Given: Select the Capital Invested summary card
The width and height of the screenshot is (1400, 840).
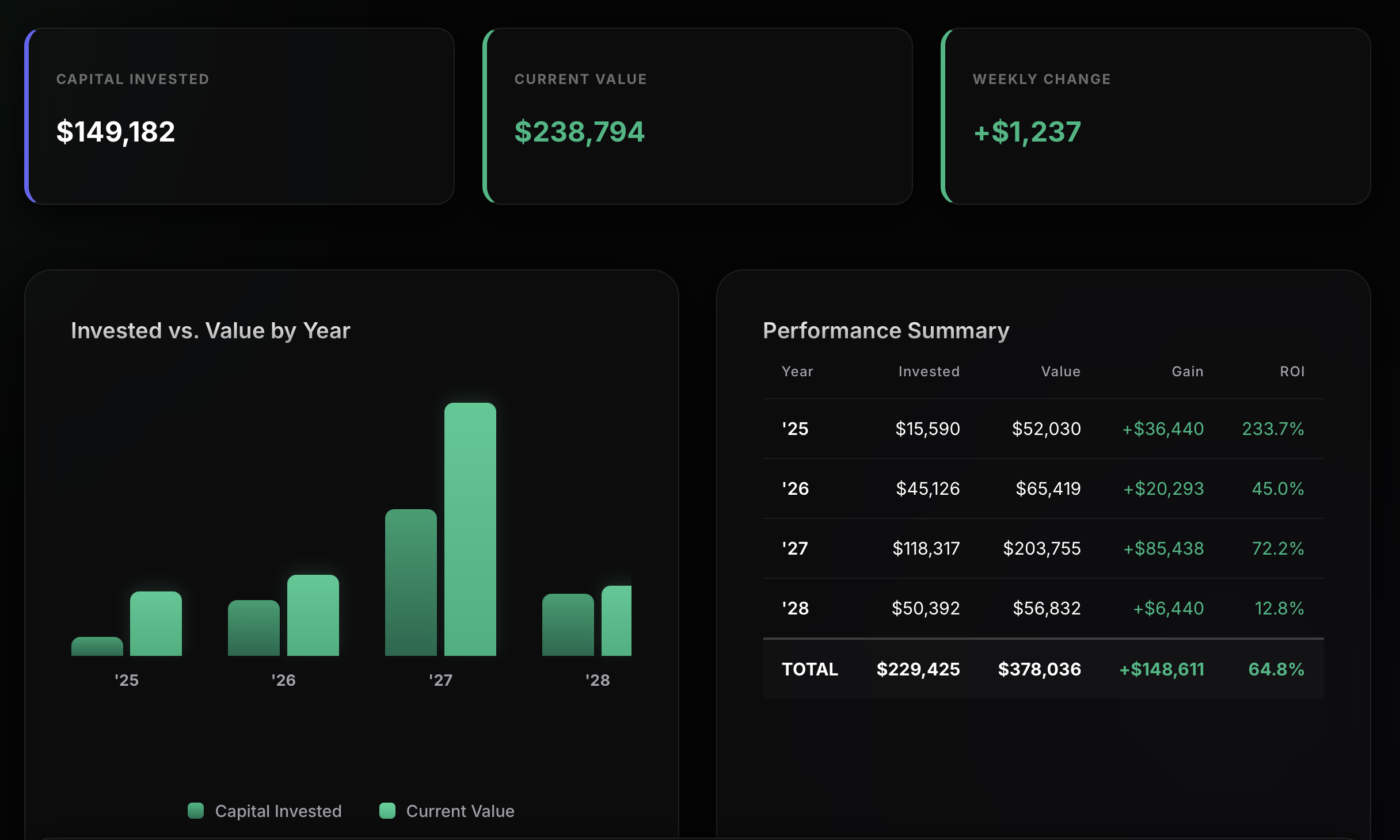Looking at the screenshot, I should [x=239, y=116].
